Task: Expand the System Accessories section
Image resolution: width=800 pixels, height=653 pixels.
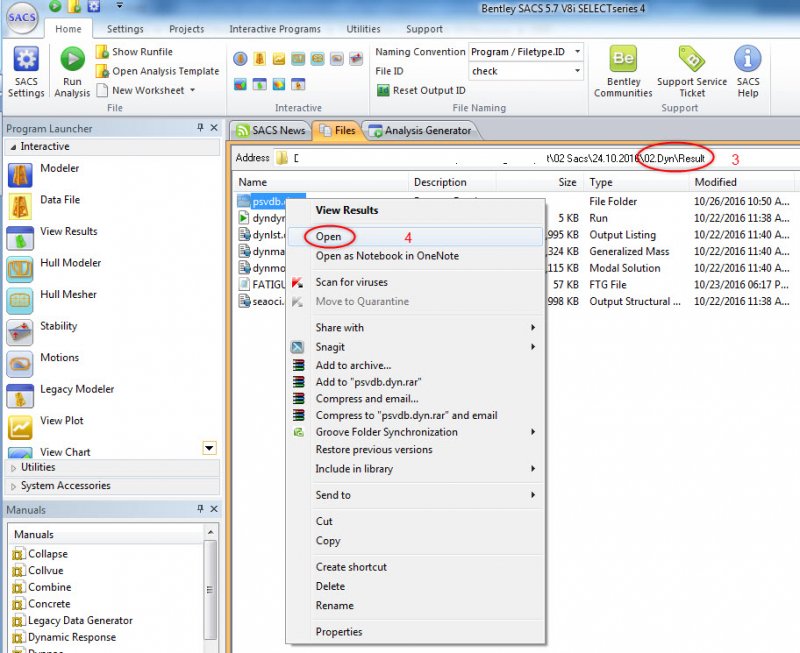Action: (x=13, y=486)
